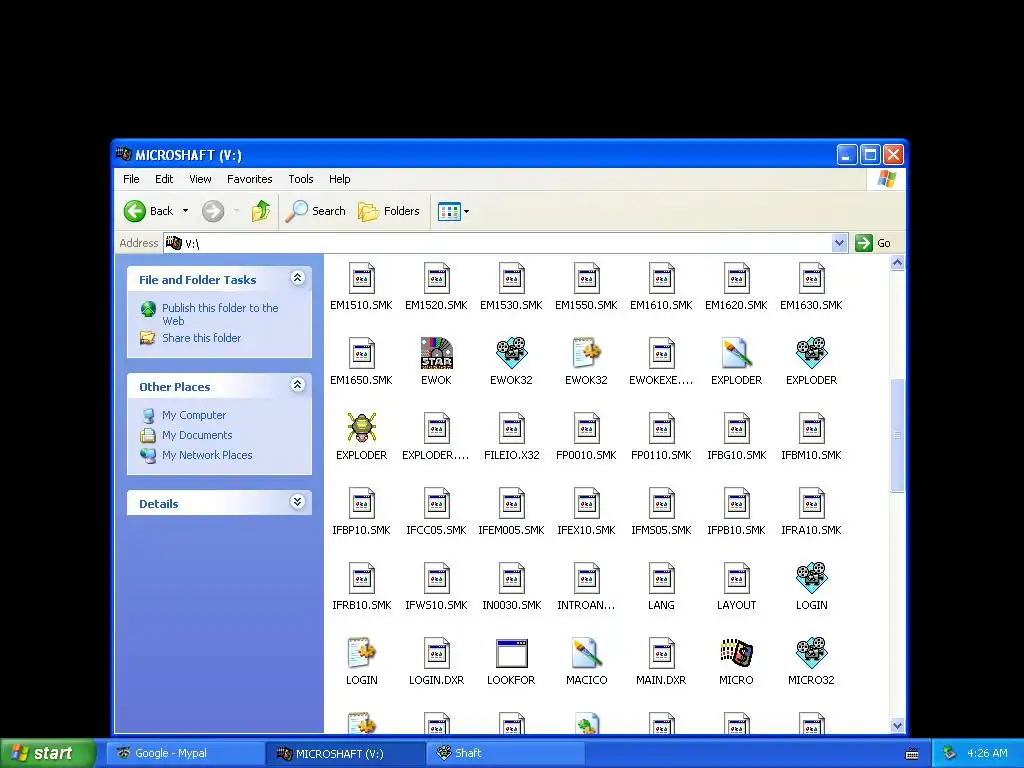Expand the Details panel
The height and width of the screenshot is (768, 1024).
297,502
